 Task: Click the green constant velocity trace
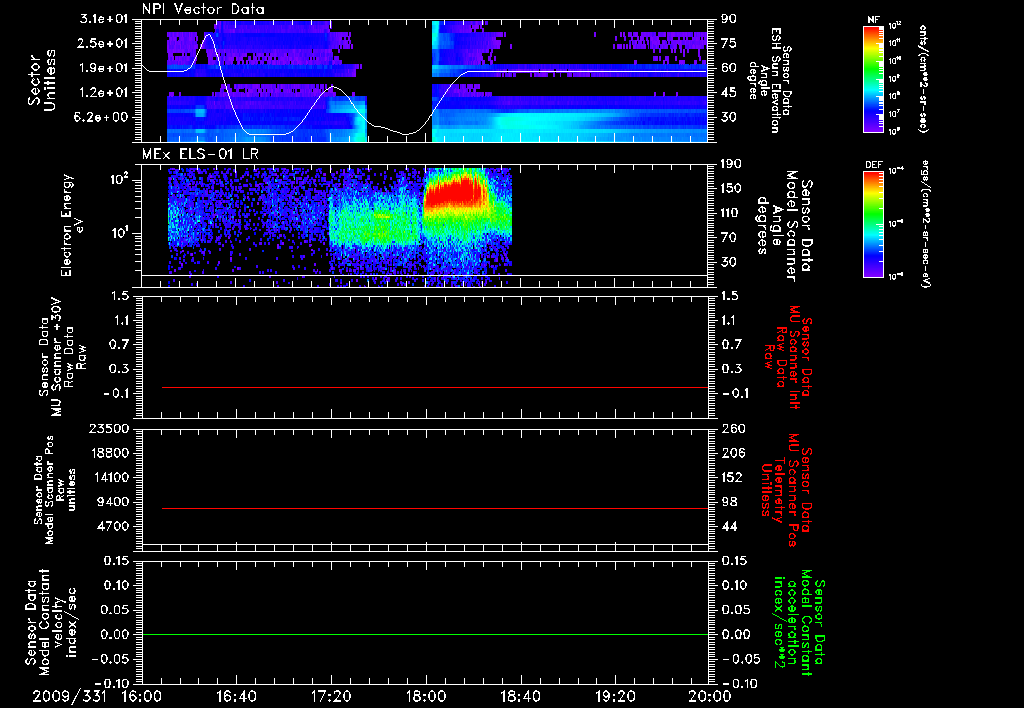pos(425,634)
